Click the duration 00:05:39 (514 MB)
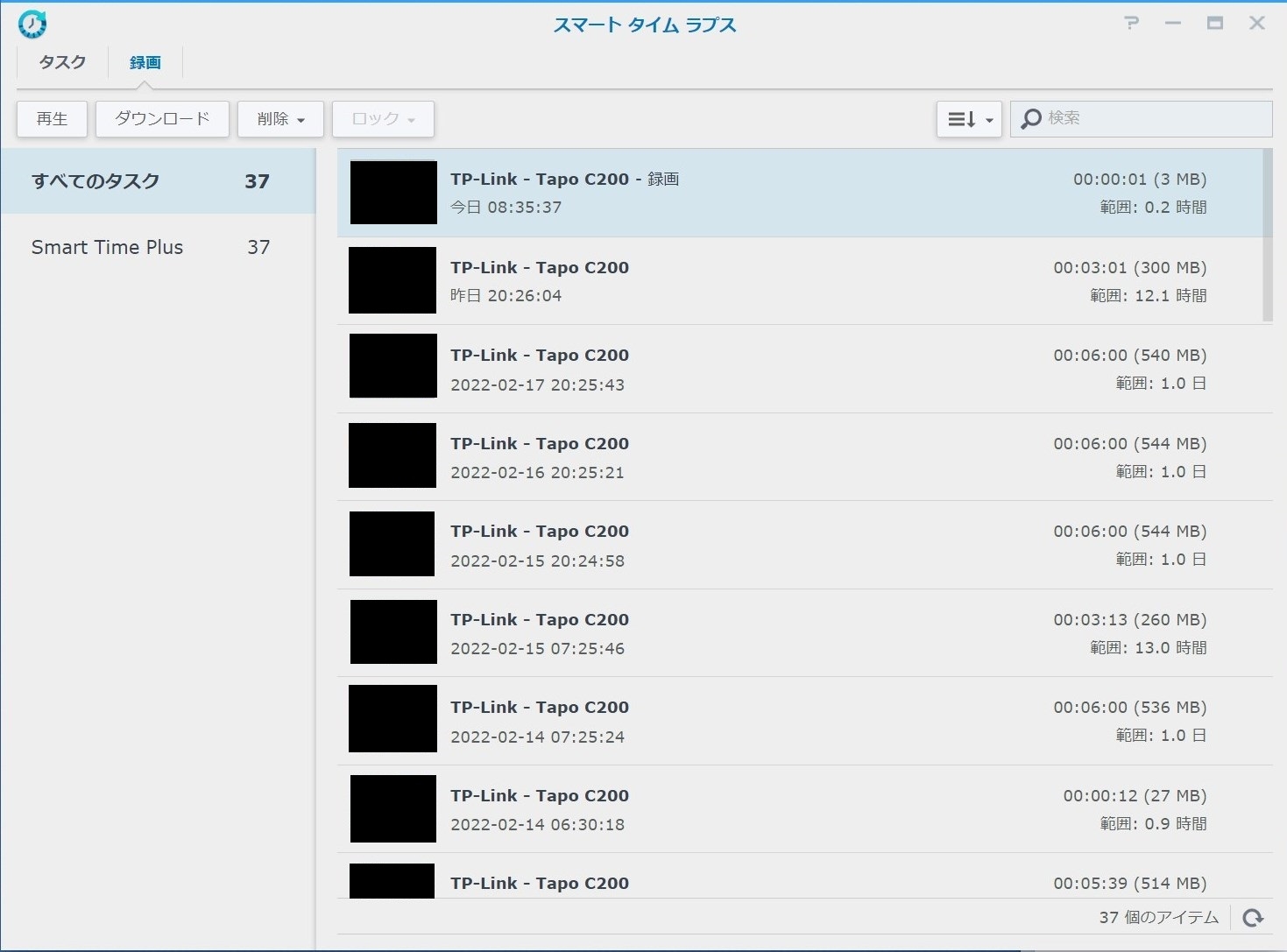1287x952 pixels. [x=1130, y=884]
